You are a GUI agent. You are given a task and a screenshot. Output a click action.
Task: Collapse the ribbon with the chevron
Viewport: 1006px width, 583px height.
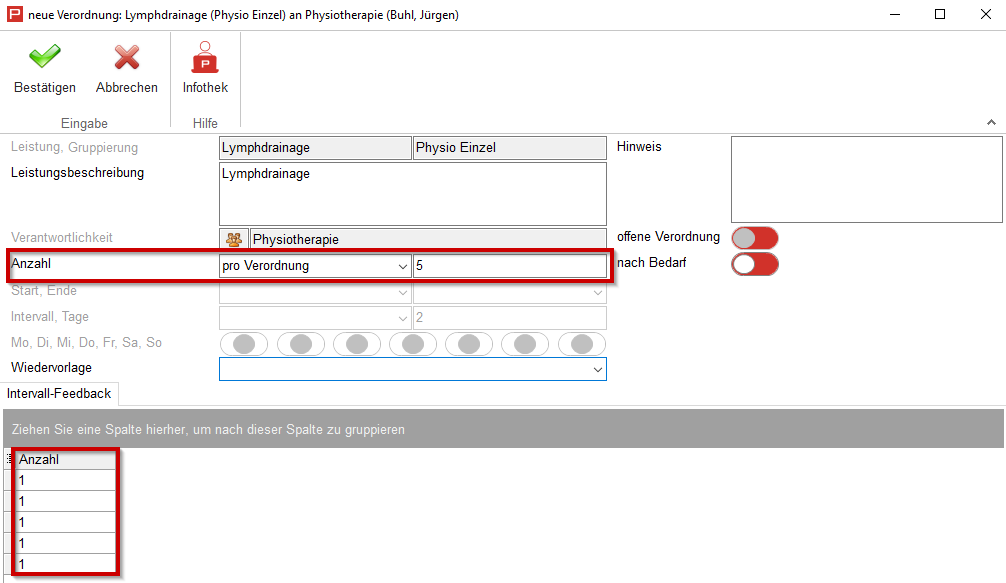click(x=991, y=122)
